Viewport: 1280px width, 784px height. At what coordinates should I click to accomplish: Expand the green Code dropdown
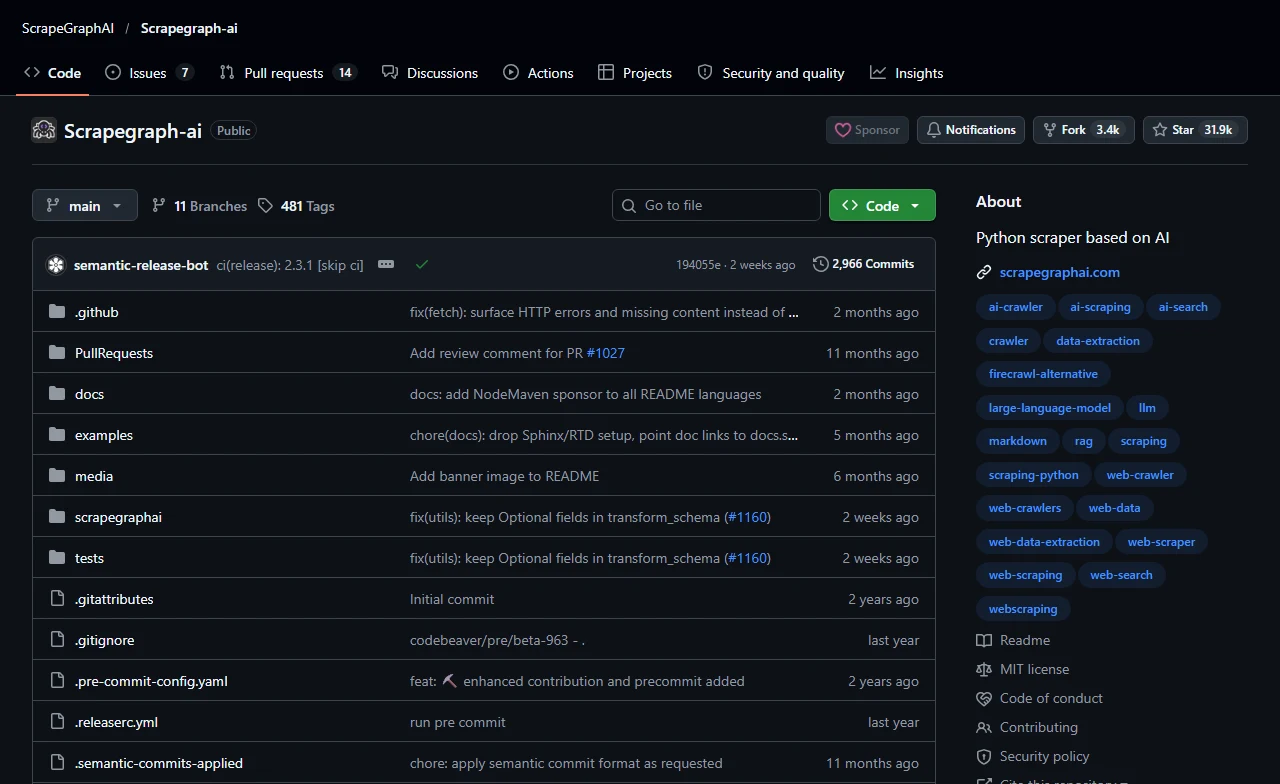pos(882,205)
